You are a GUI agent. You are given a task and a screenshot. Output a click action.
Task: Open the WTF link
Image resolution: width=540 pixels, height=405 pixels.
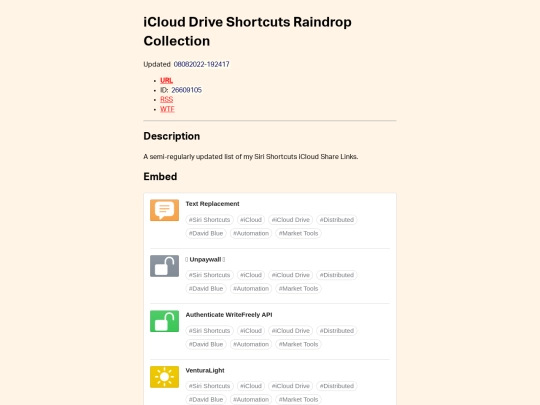click(167, 109)
